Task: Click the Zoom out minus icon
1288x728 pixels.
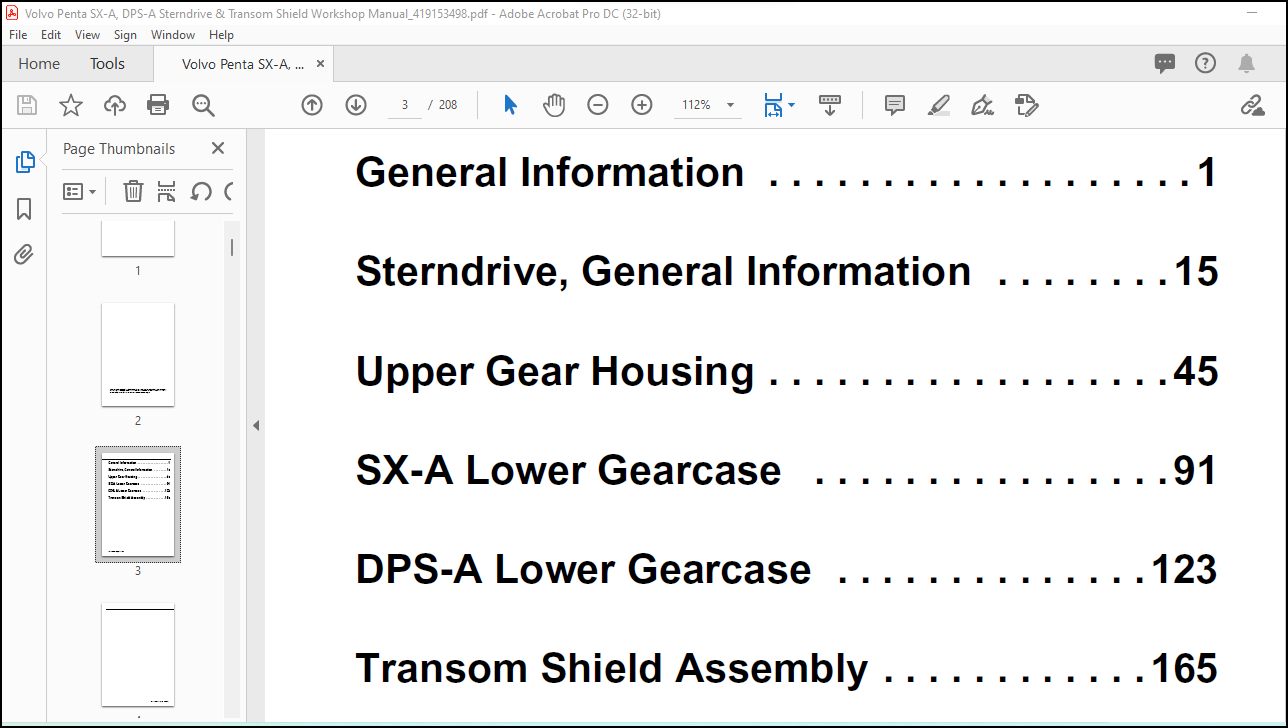Action: point(598,105)
